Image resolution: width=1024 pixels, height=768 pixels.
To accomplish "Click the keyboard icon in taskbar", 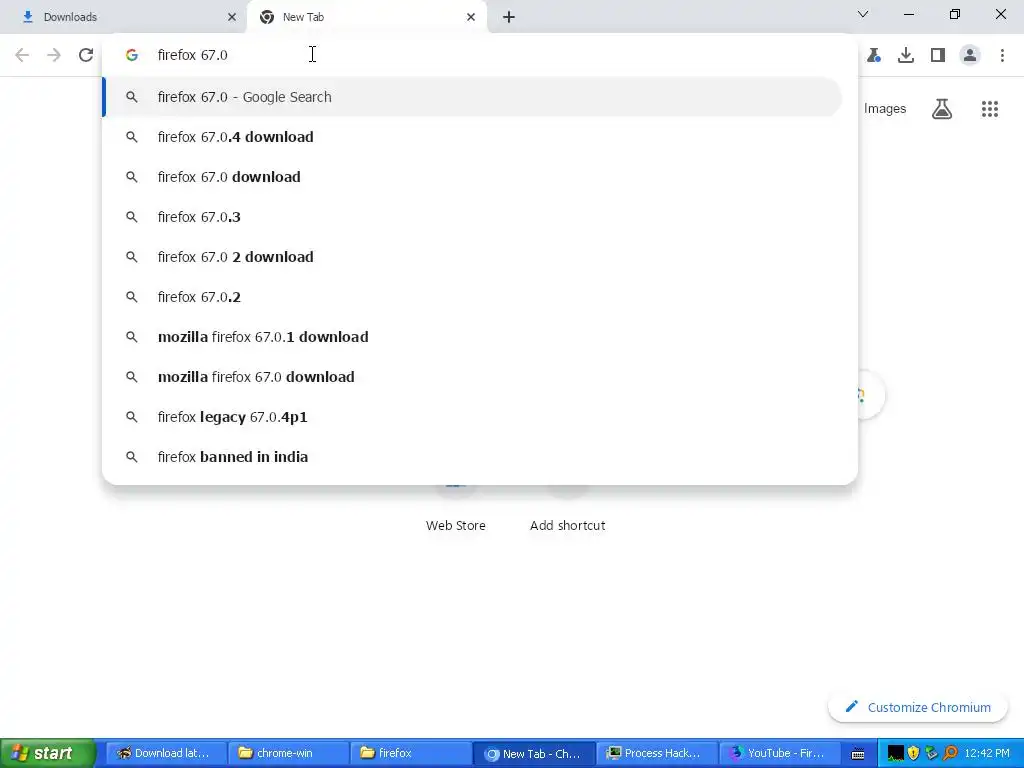I will coord(858,754).
